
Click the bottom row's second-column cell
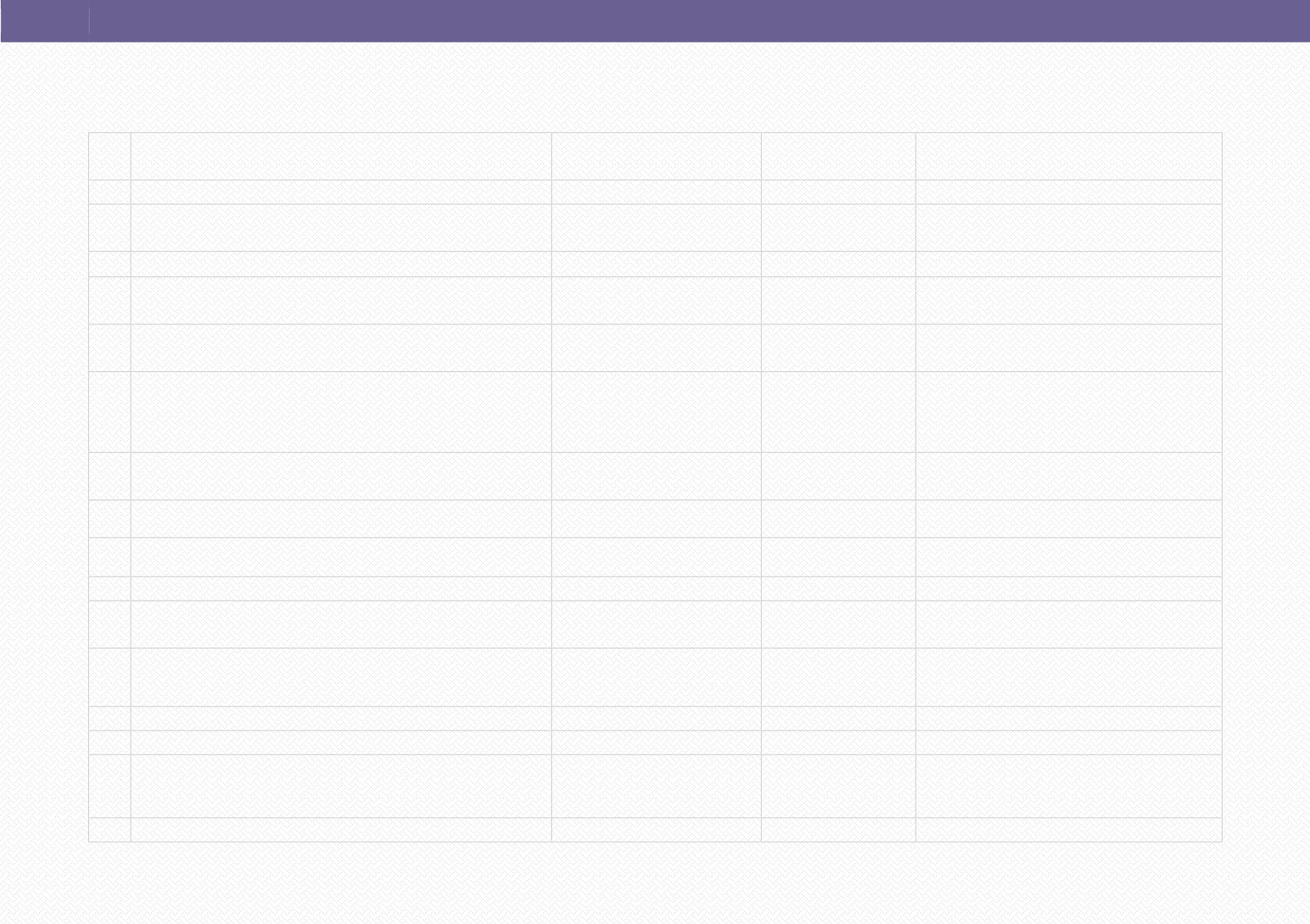tap(341, 830)
